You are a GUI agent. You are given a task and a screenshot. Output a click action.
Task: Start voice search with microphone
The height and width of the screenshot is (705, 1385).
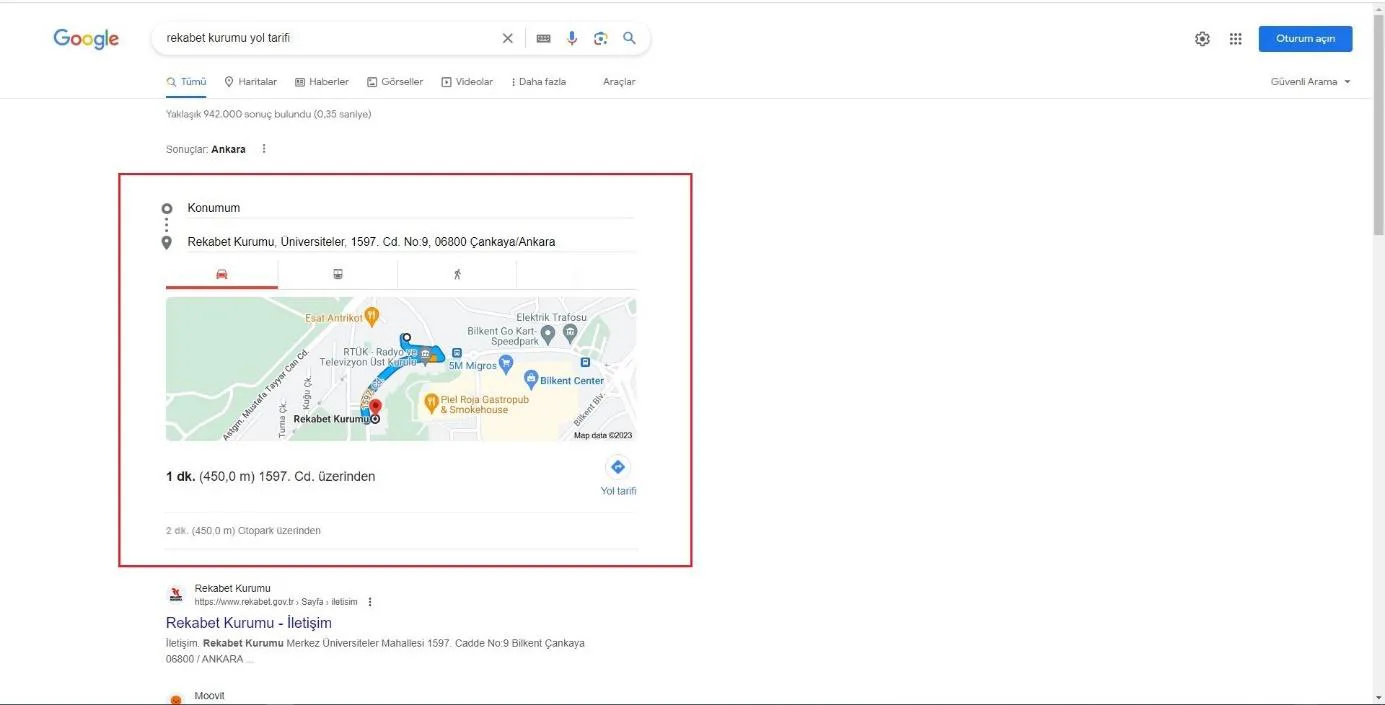572,38
